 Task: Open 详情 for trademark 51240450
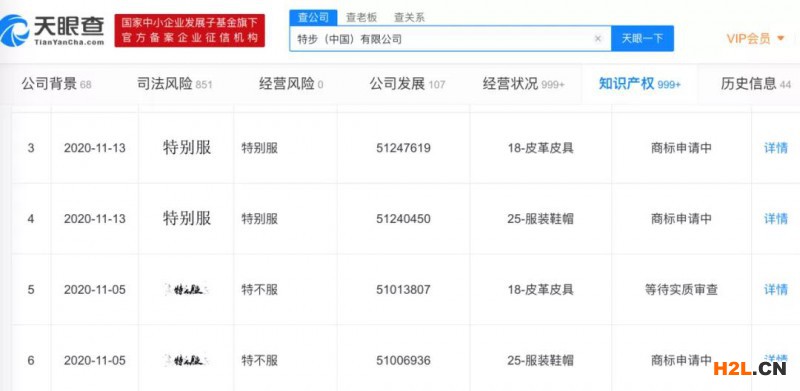pos(776,219)
